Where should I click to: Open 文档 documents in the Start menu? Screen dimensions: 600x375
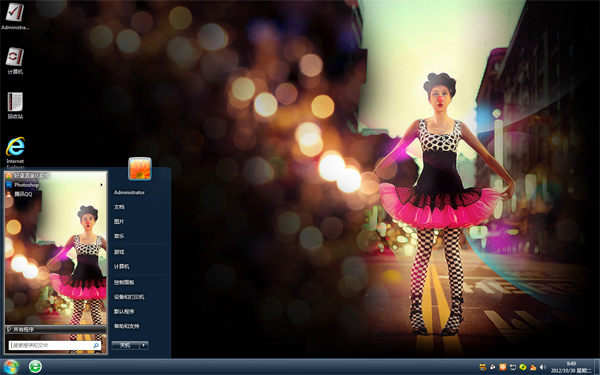(119, 207)
